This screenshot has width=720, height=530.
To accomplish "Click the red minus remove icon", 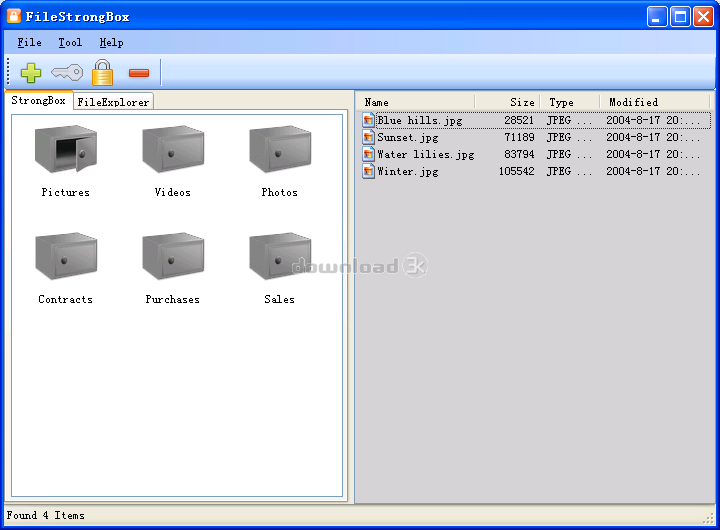I will click(139, 73).
